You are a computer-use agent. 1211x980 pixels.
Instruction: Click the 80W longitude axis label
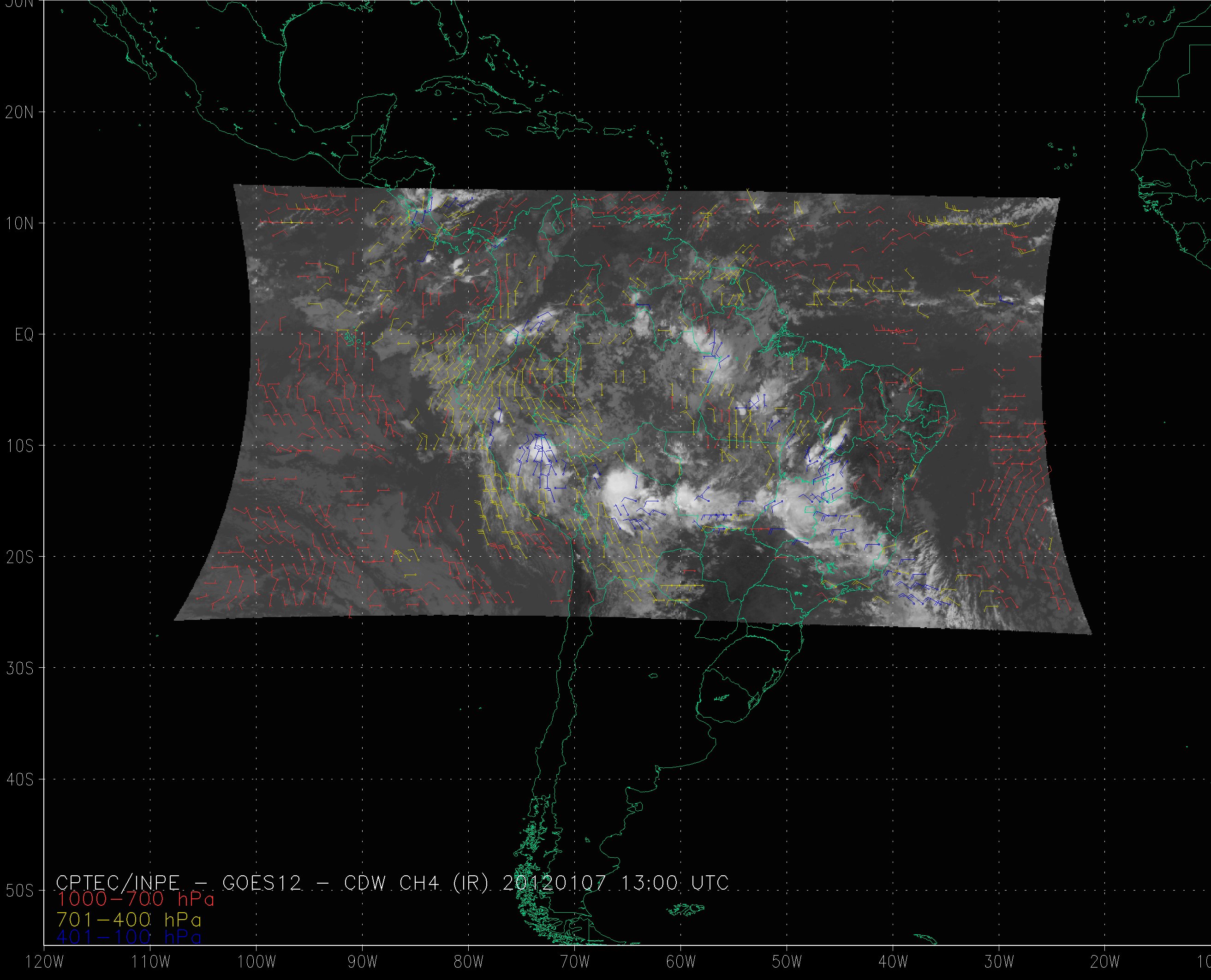[x=469, y=962]
